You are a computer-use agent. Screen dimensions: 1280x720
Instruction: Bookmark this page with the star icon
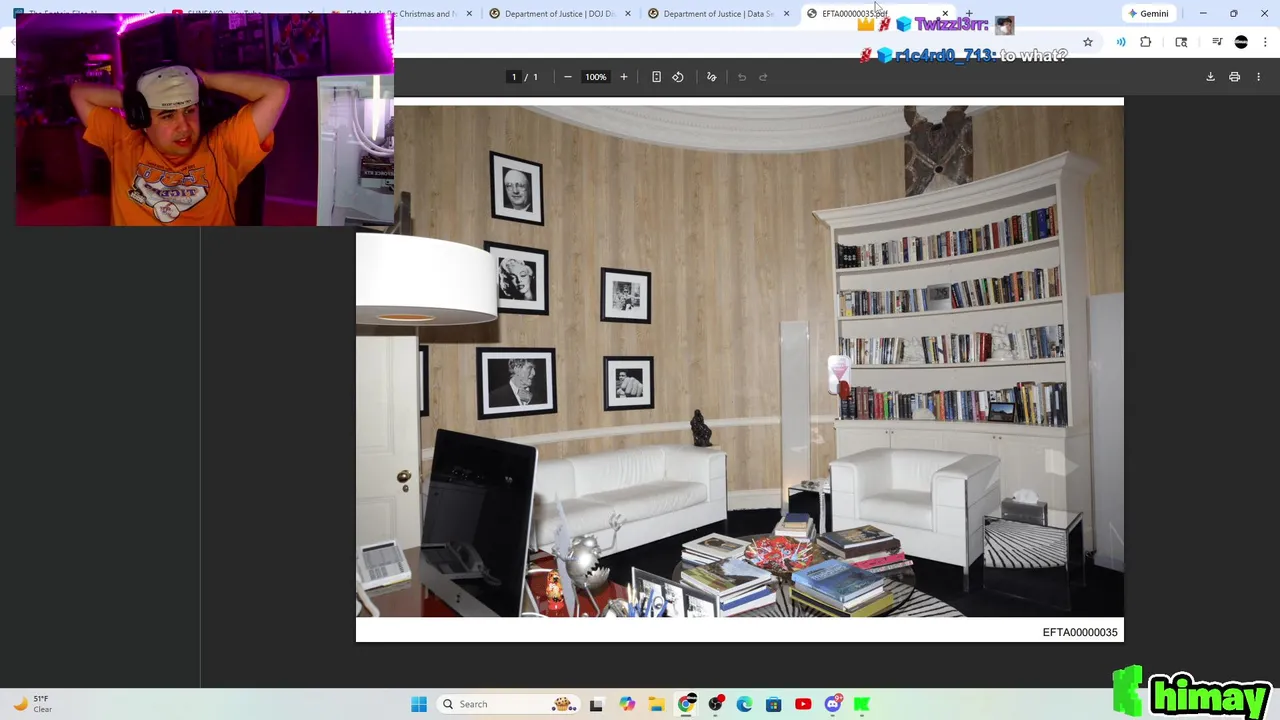click(x=1088, y=42)
